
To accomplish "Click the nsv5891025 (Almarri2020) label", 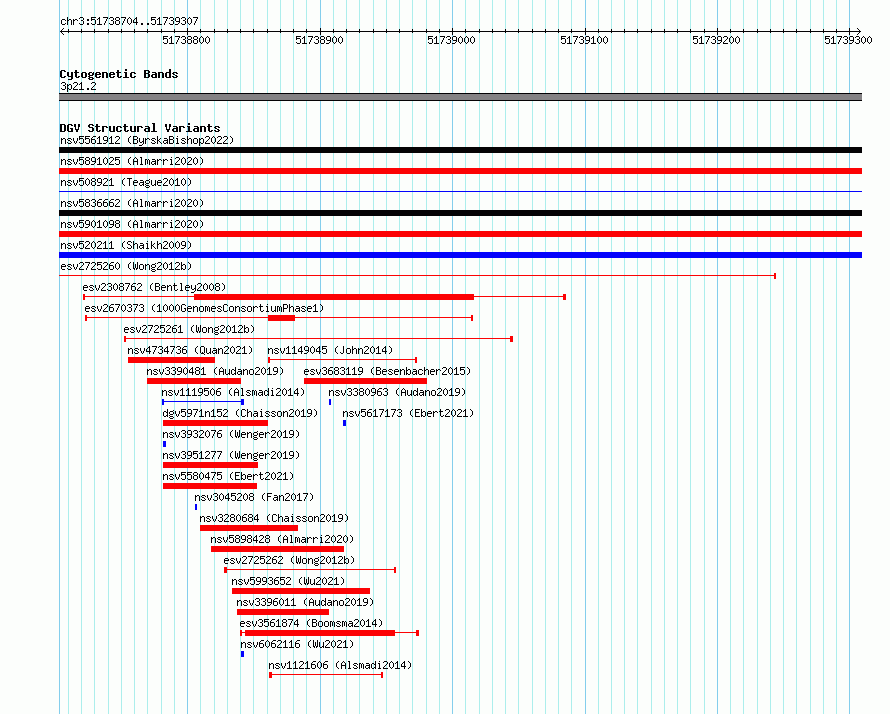I will 132,161.
